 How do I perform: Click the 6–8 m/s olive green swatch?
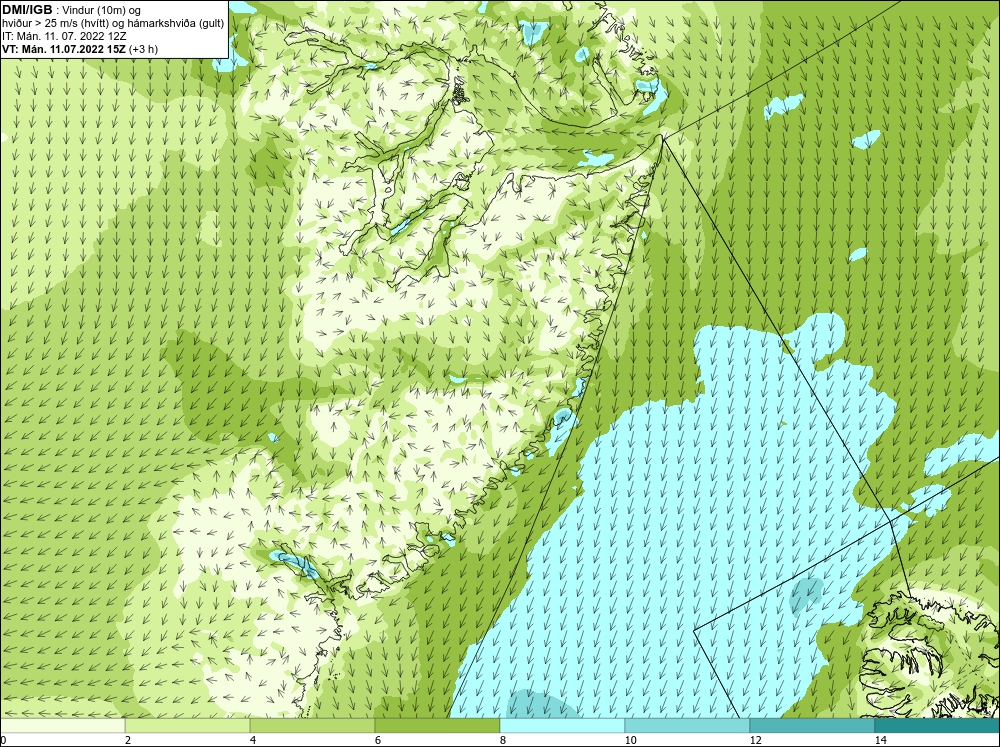tap(438, 725)
